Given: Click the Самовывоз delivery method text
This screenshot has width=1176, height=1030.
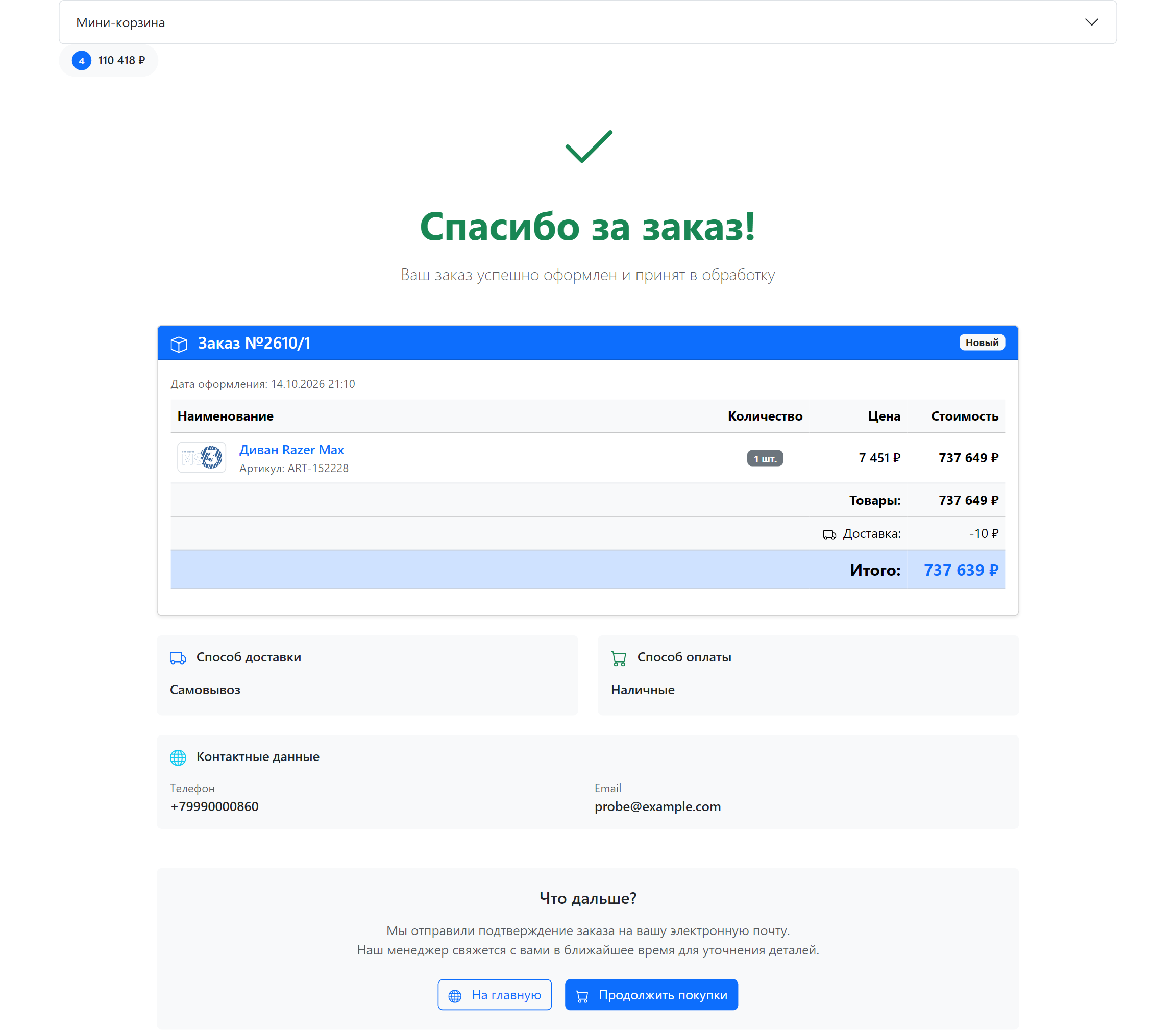Looking at the screenshot, I should coord(205,690).
